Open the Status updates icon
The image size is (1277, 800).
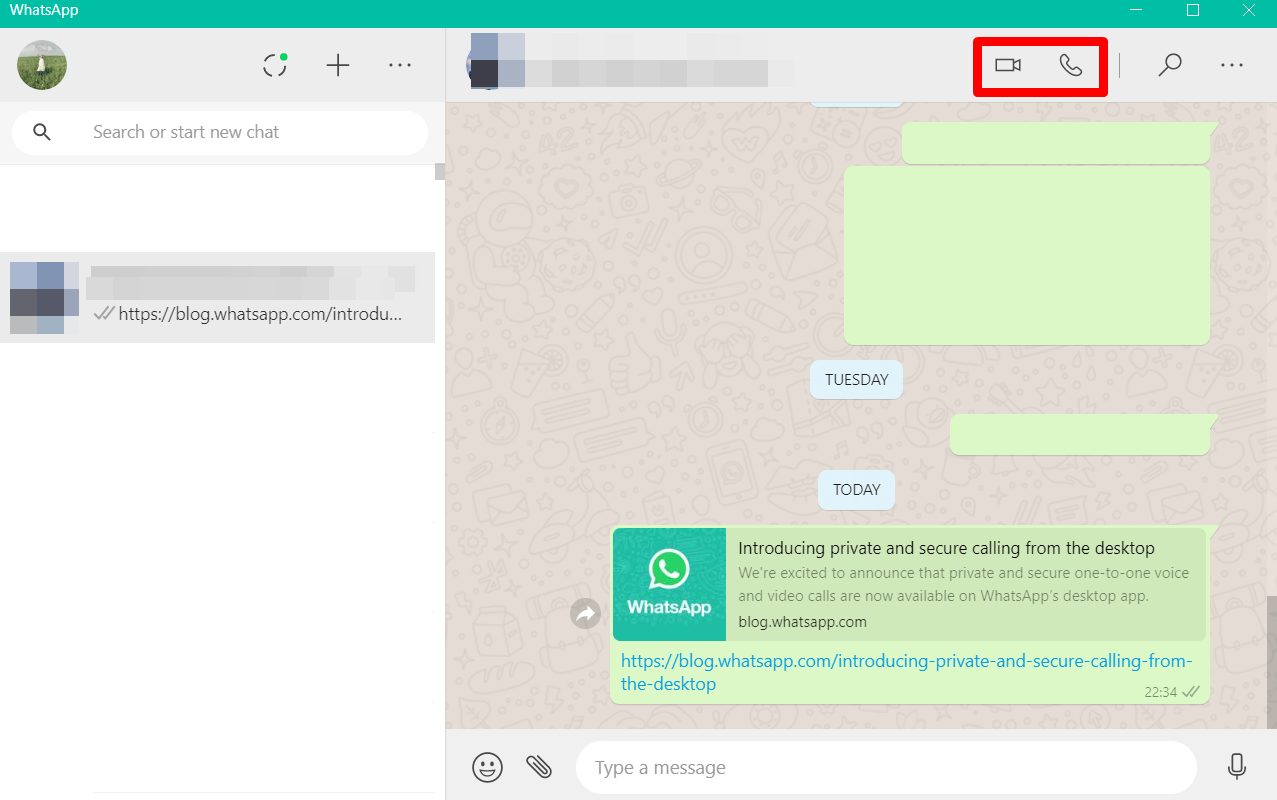275,66
